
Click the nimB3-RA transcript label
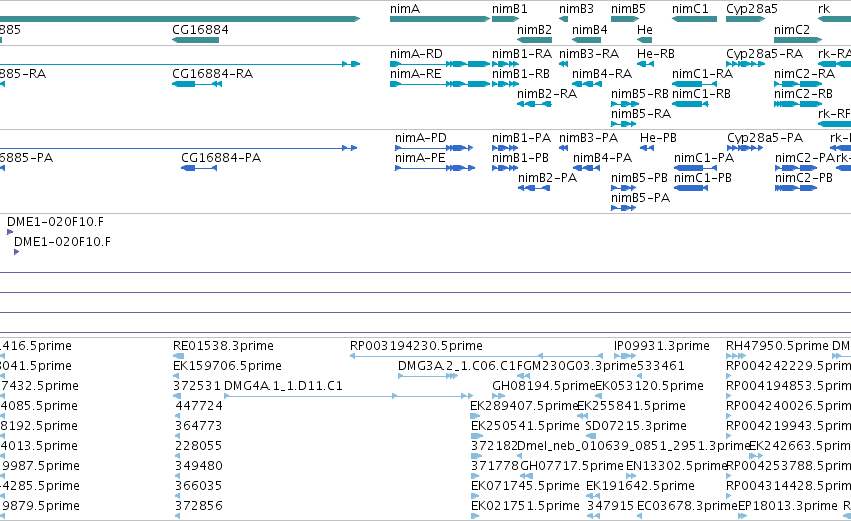[x=589, y=54]
